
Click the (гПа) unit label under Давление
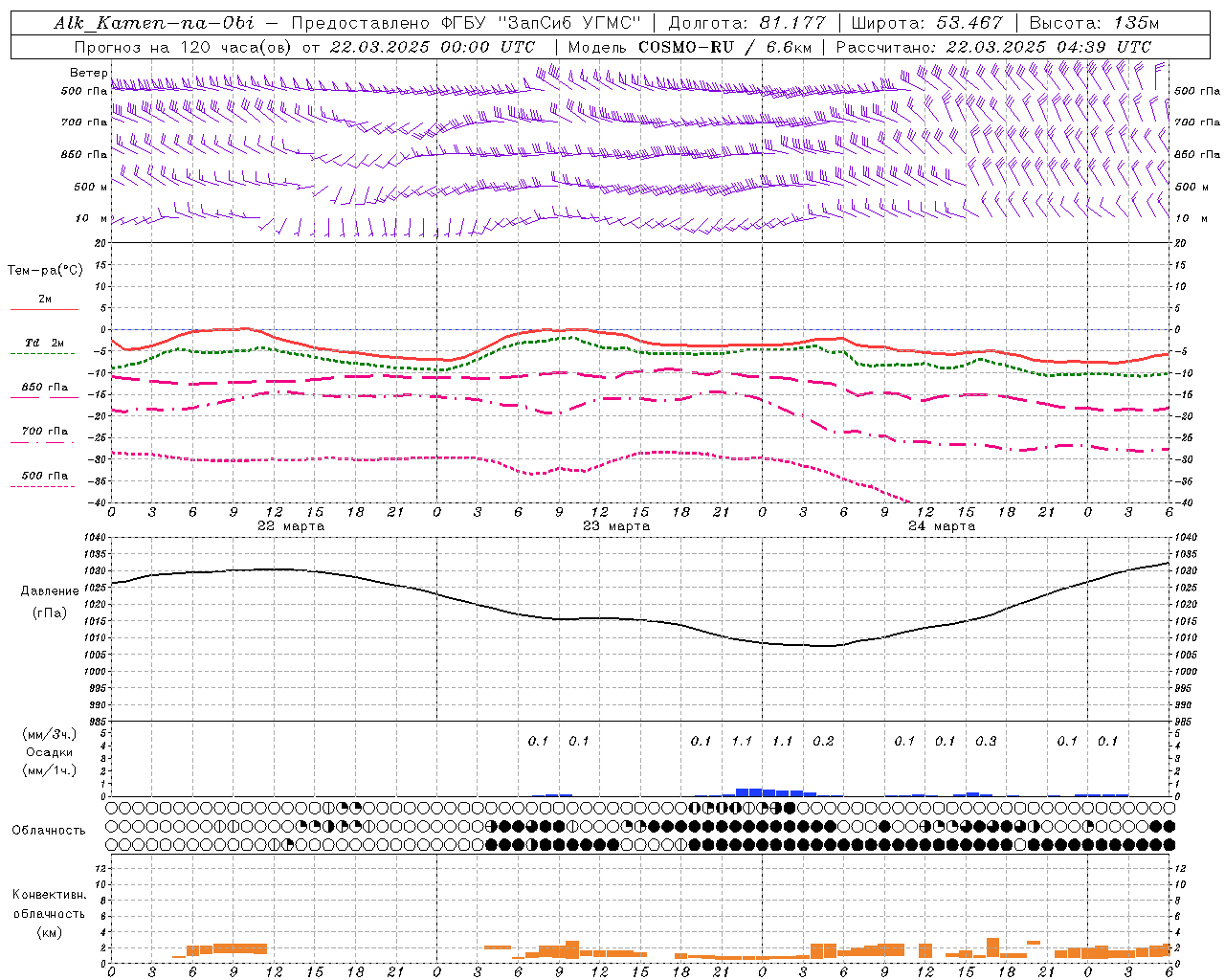(50, 613)
